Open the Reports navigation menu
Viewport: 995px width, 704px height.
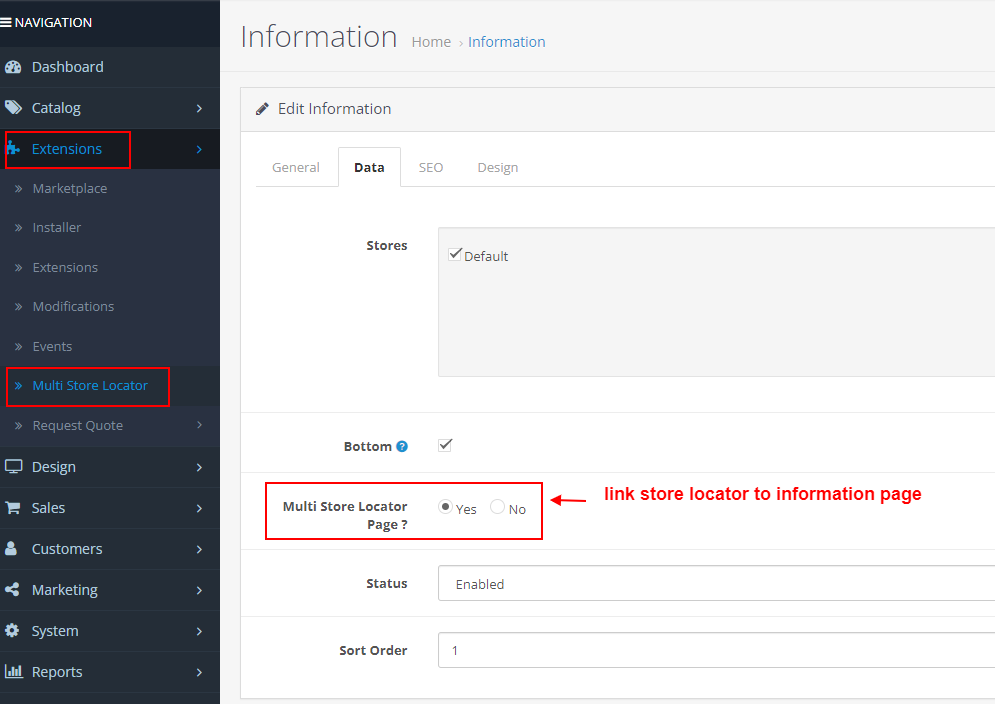pos(110,672)
